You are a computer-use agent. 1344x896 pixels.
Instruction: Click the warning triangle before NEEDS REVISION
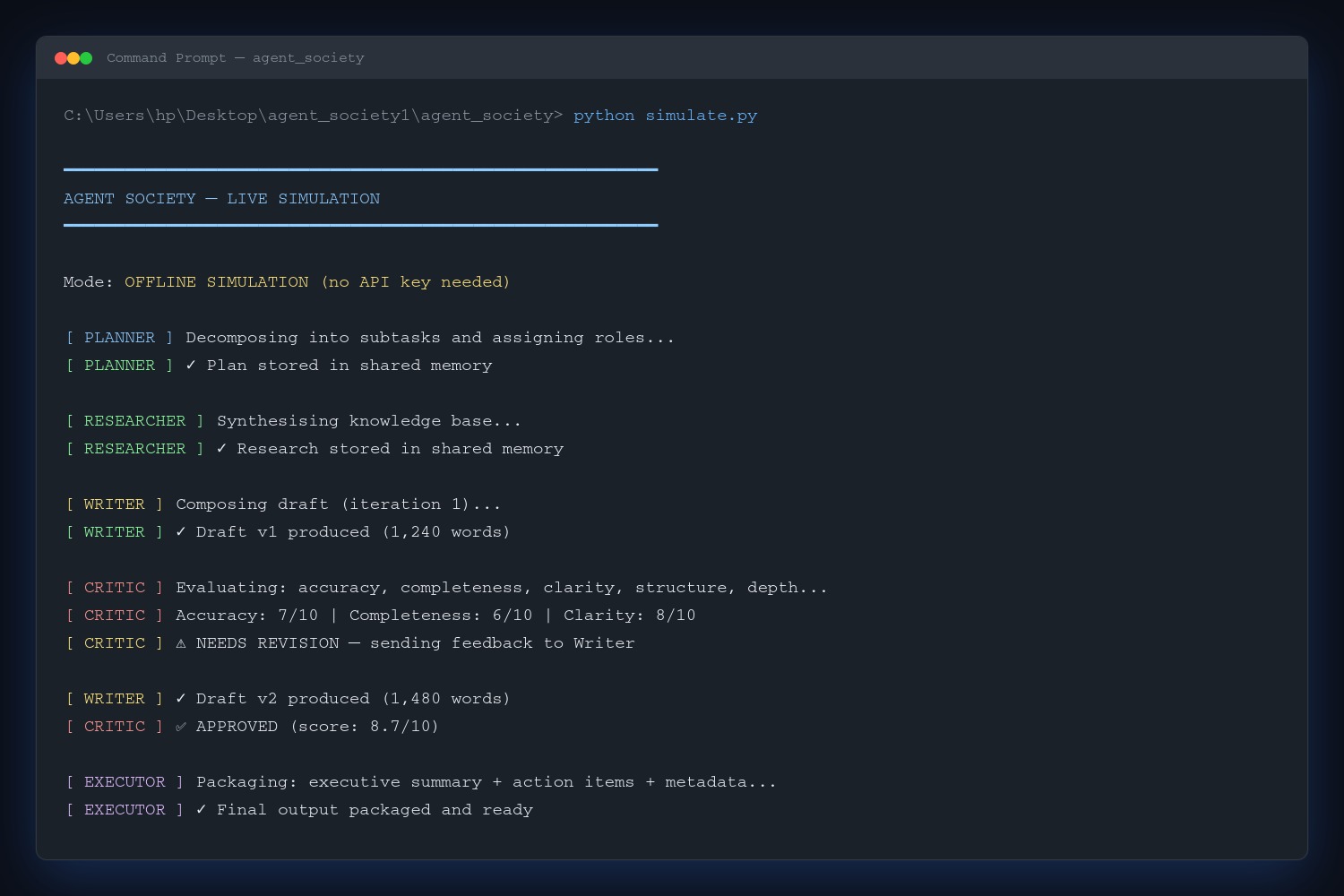pyautogui.click(x=181, y=643)
